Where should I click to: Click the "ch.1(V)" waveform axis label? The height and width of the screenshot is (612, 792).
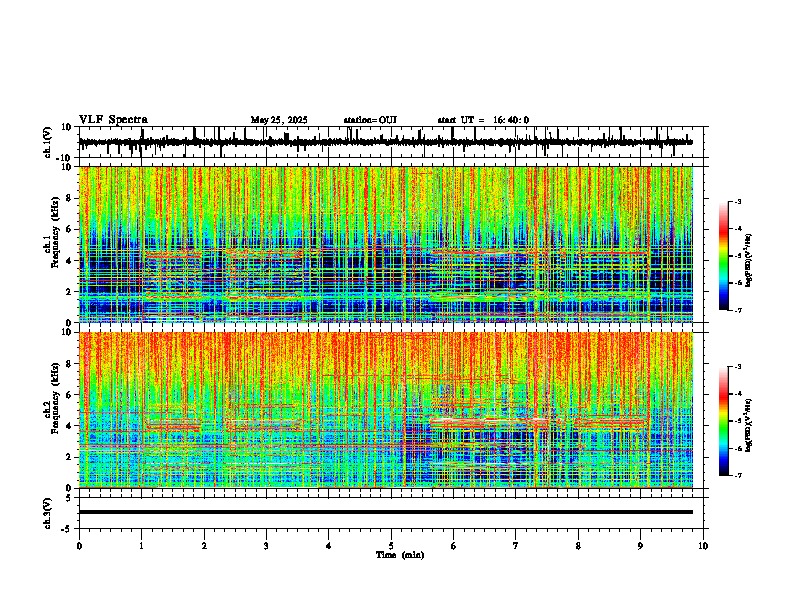pos(48,142)
